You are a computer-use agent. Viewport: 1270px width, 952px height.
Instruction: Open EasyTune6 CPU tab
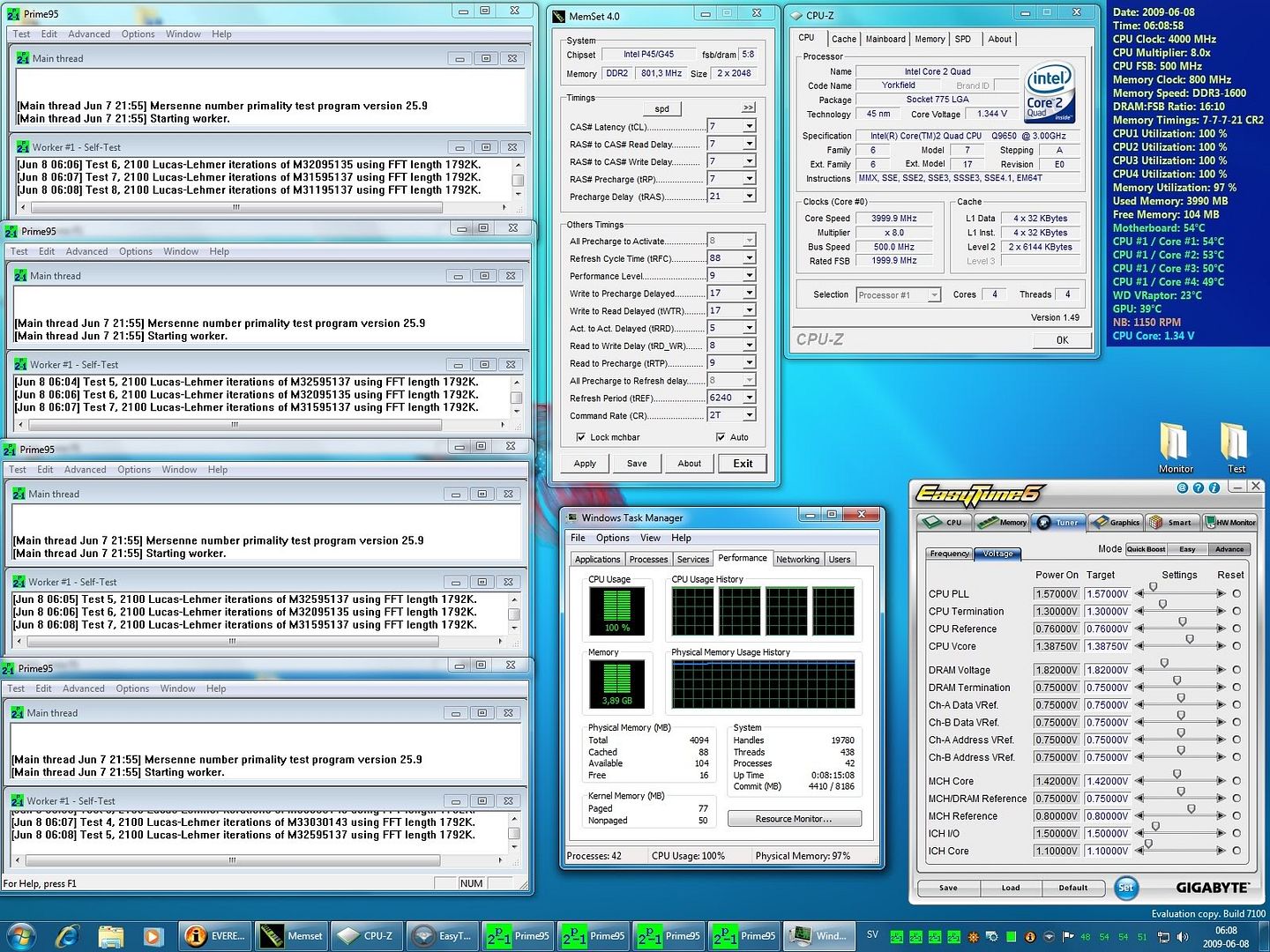[x=943, y=522]
